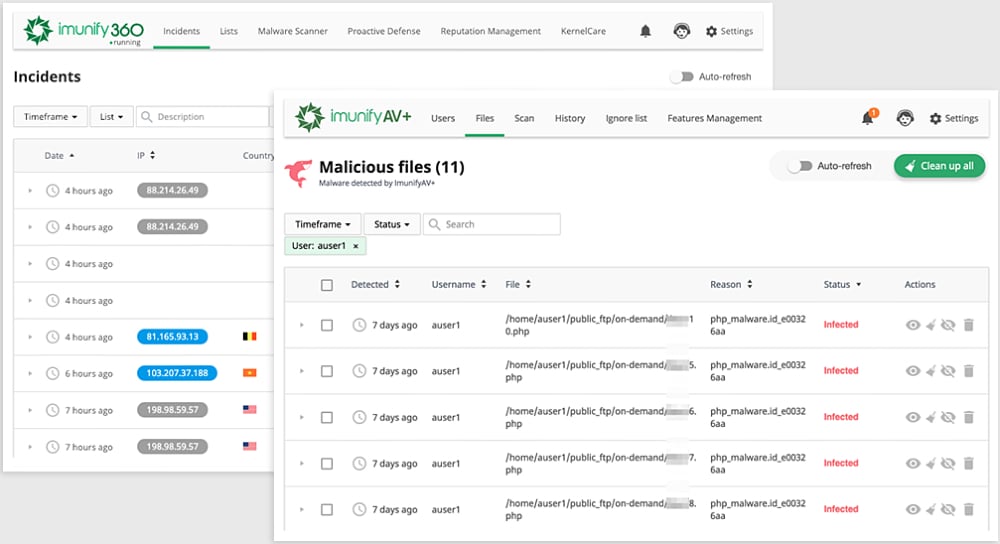Switch to the Scan tab in ImunifyAV+

pos(524,118)
